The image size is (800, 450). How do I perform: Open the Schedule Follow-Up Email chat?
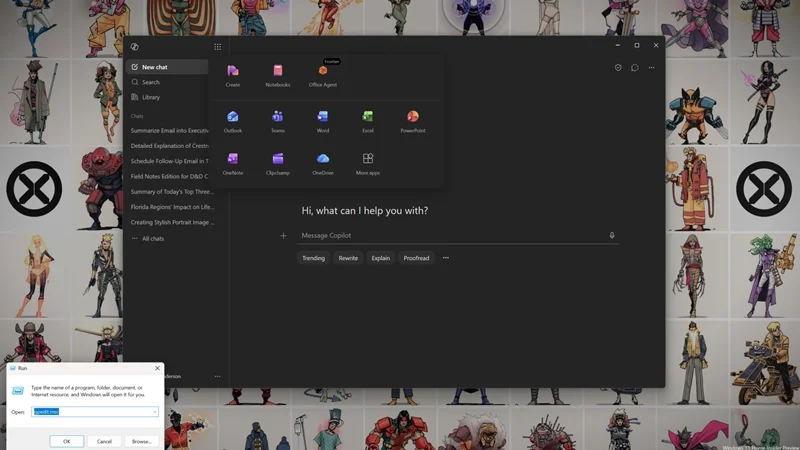click(x=169, y=161)
